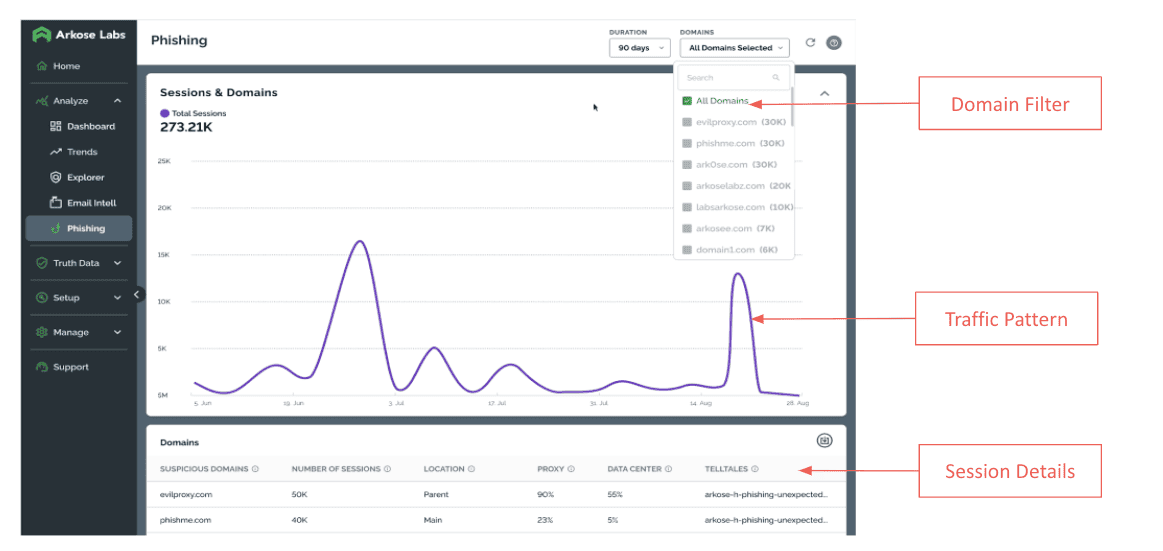Click the 50K sessions cell

(x=301, y=494)
